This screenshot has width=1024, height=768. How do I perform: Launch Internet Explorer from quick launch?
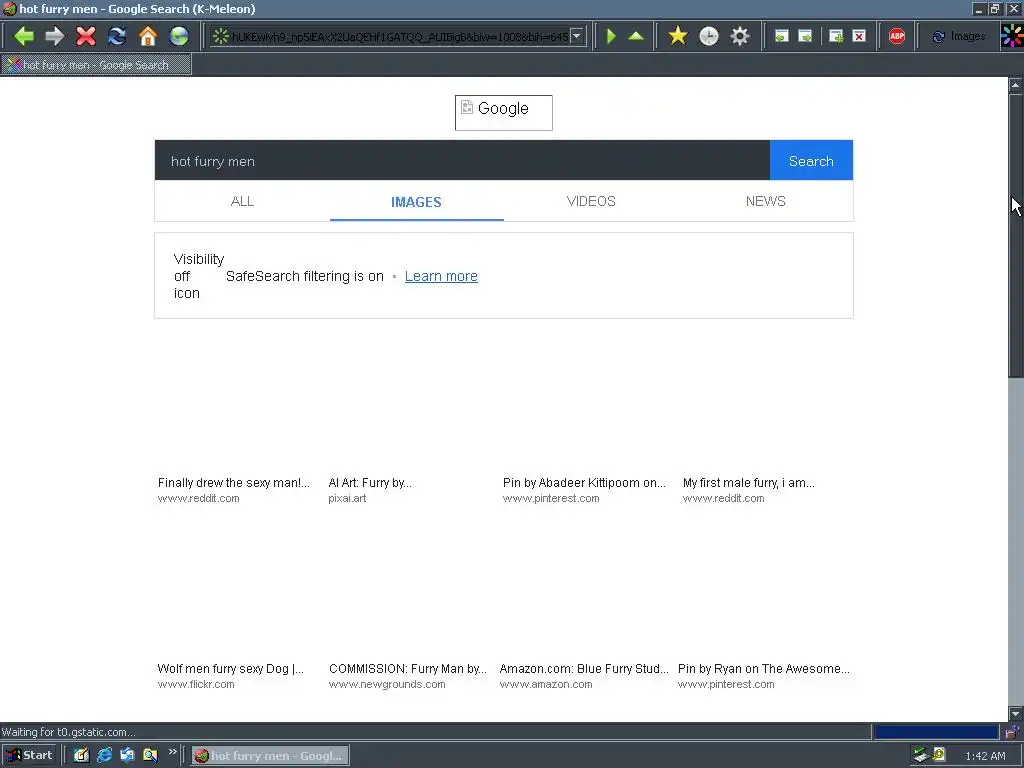click(104, 755)
